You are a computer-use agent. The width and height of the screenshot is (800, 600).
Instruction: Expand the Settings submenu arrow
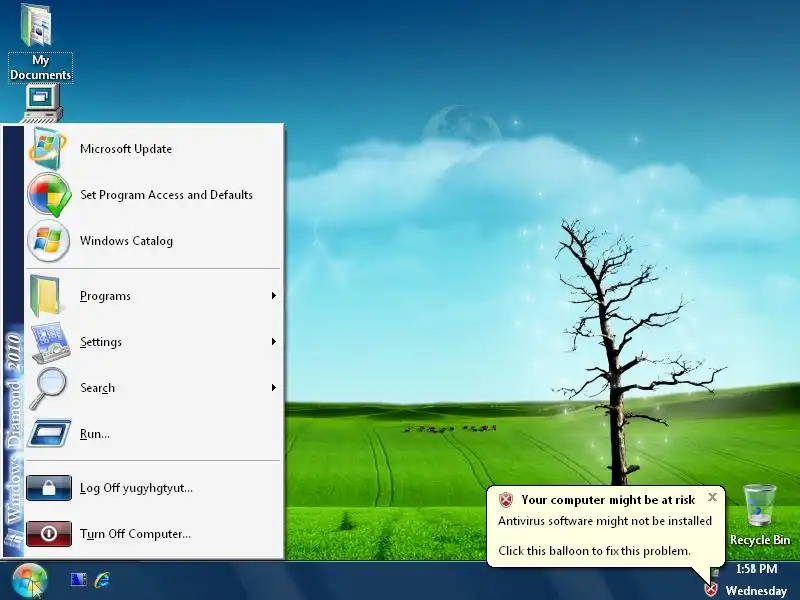pyautogui.click(x=273, y=341)
